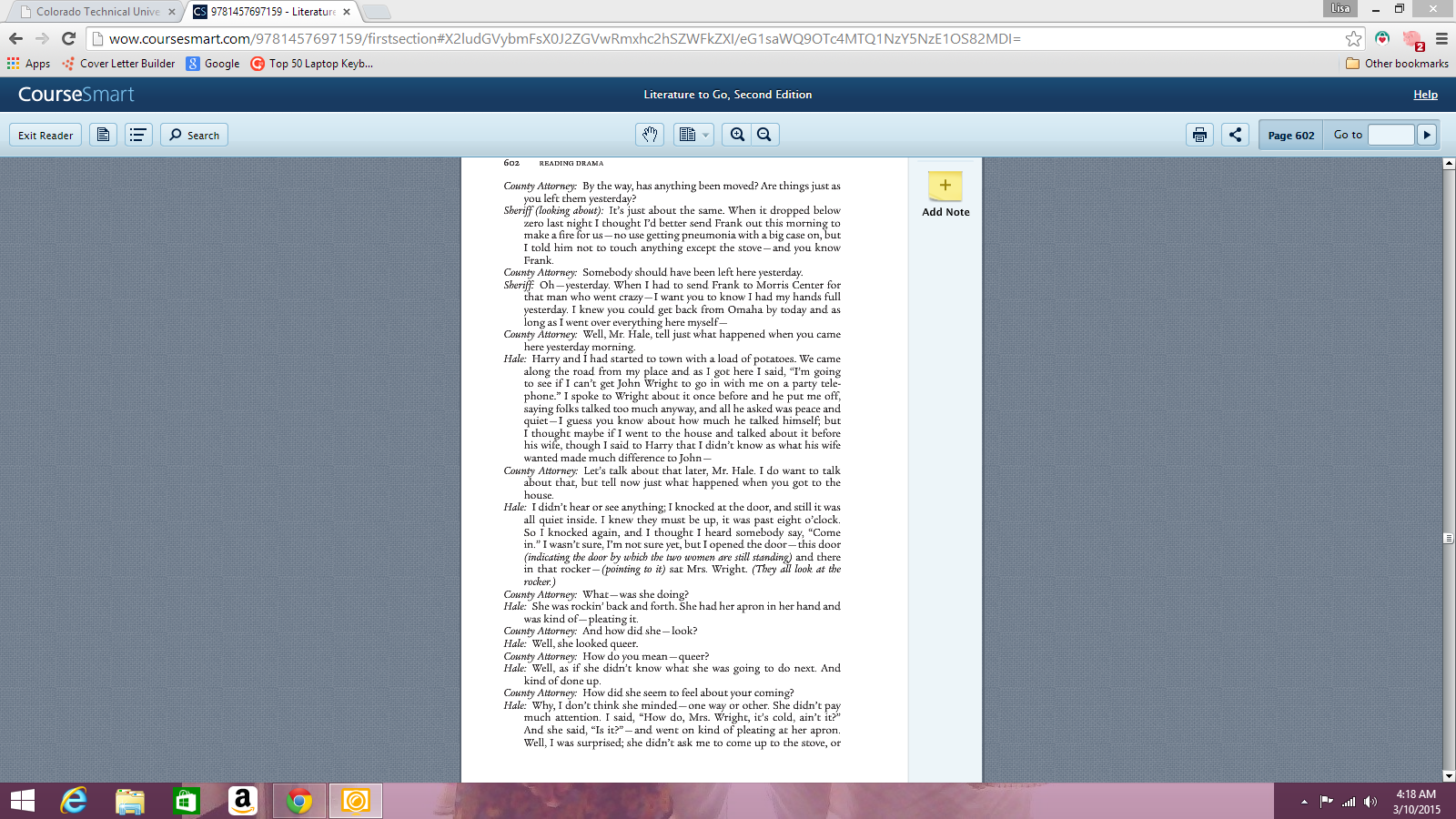
Task: Open the Top 50 Laptop Keyb... bookmark
Action: [x=312, y=64]
